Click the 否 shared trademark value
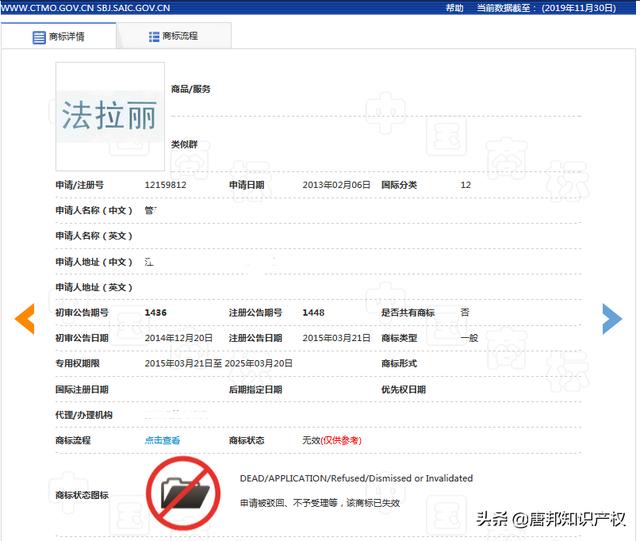The image size is (640, 541). (465, 313)
